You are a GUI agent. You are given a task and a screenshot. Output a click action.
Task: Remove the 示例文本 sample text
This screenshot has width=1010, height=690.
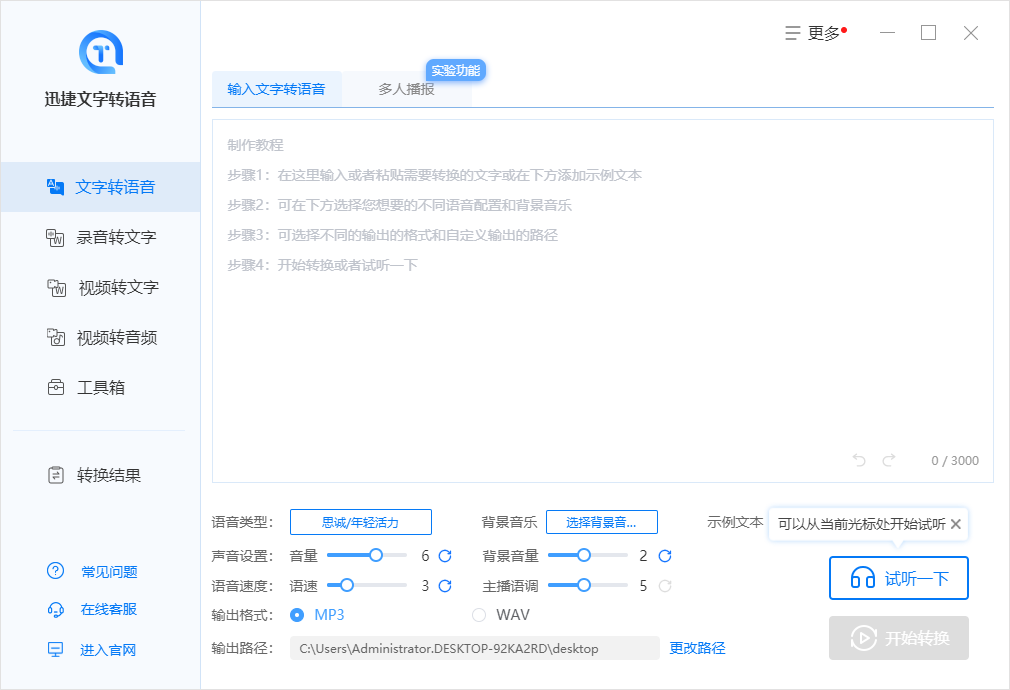[x=956, y=523]
